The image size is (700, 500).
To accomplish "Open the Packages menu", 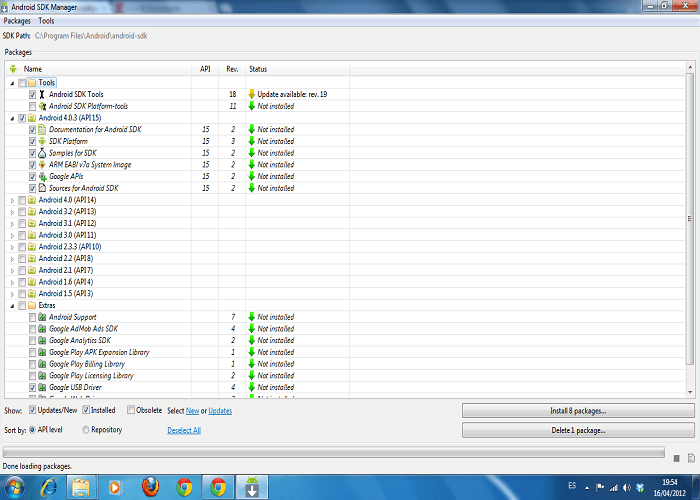I will (x=17, y=21).
